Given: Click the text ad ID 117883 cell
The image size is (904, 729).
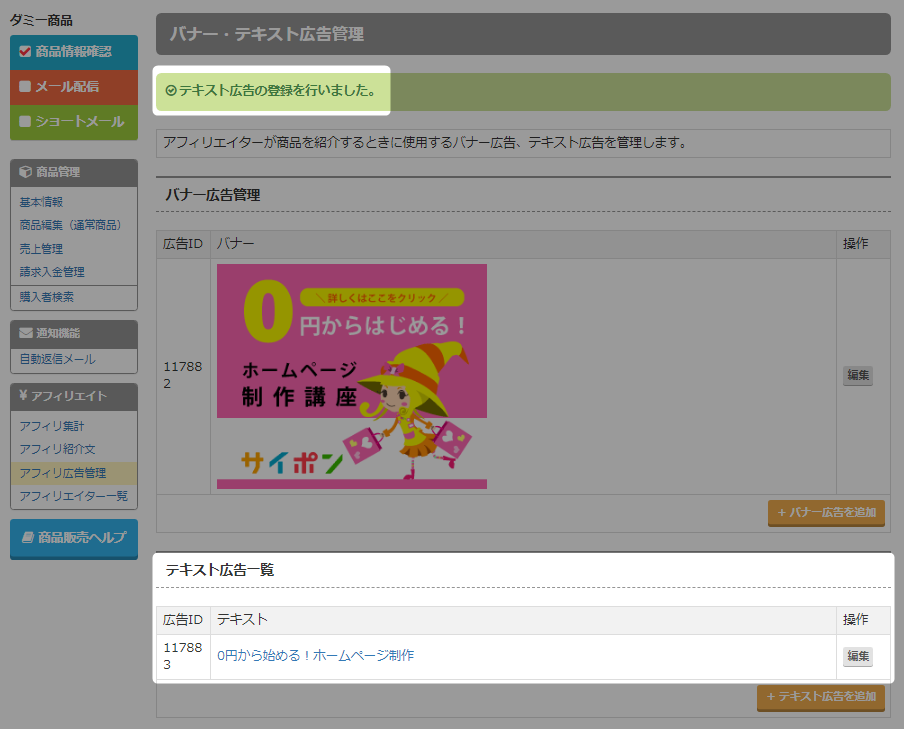Looking at the screenshot, I should [x=183, y=656].
